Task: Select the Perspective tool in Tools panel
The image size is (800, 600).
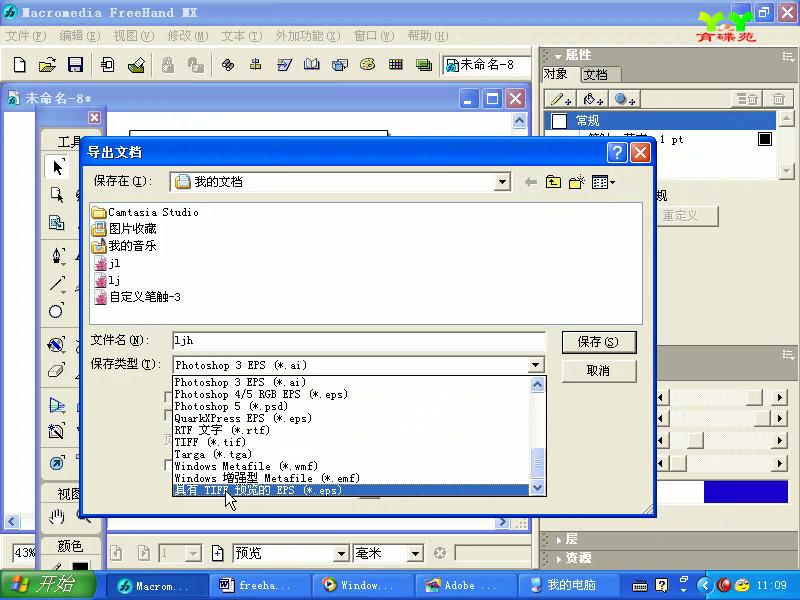Action: click(x=57, y=406)
